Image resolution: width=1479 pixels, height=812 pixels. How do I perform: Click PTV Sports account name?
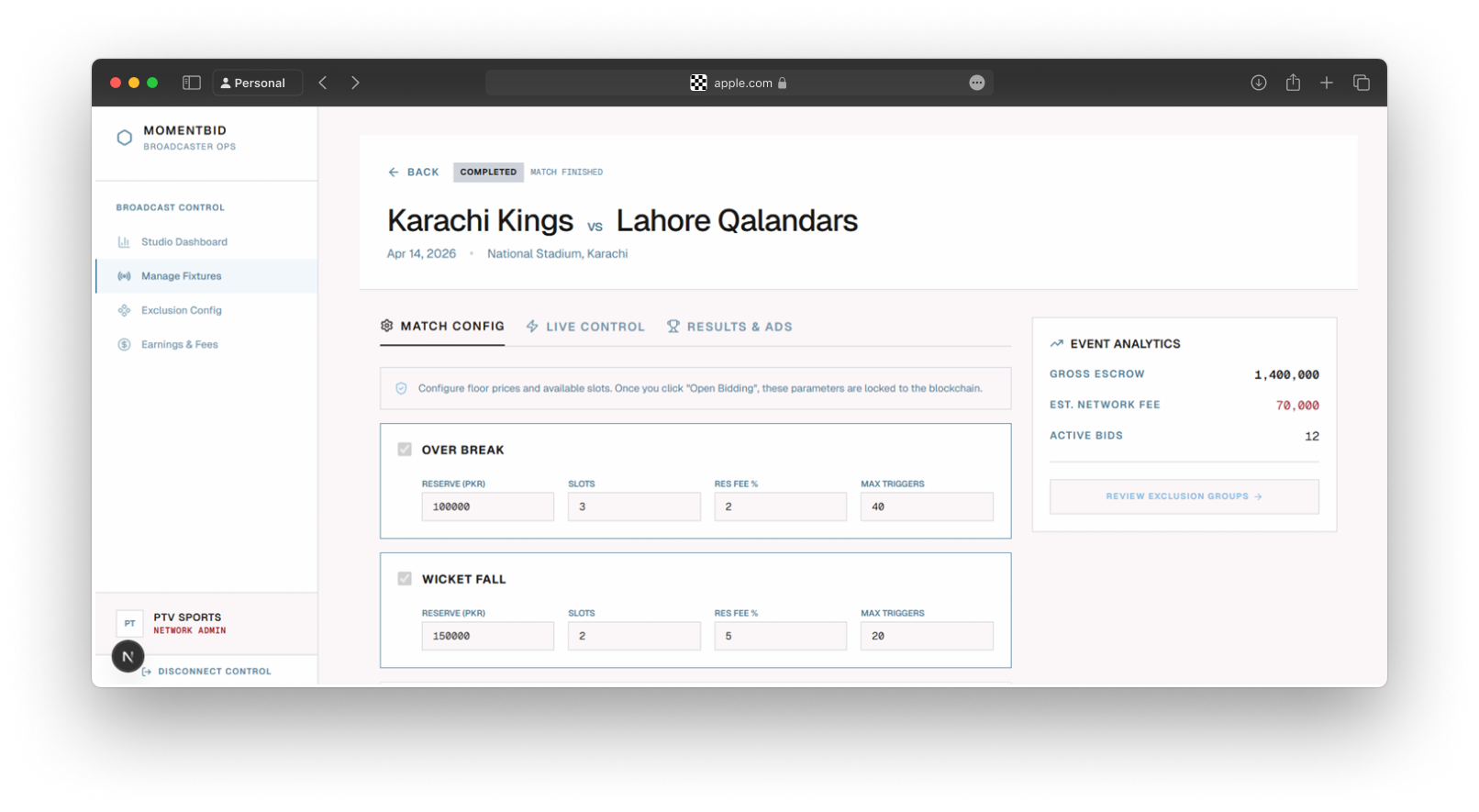coord(187,617)
